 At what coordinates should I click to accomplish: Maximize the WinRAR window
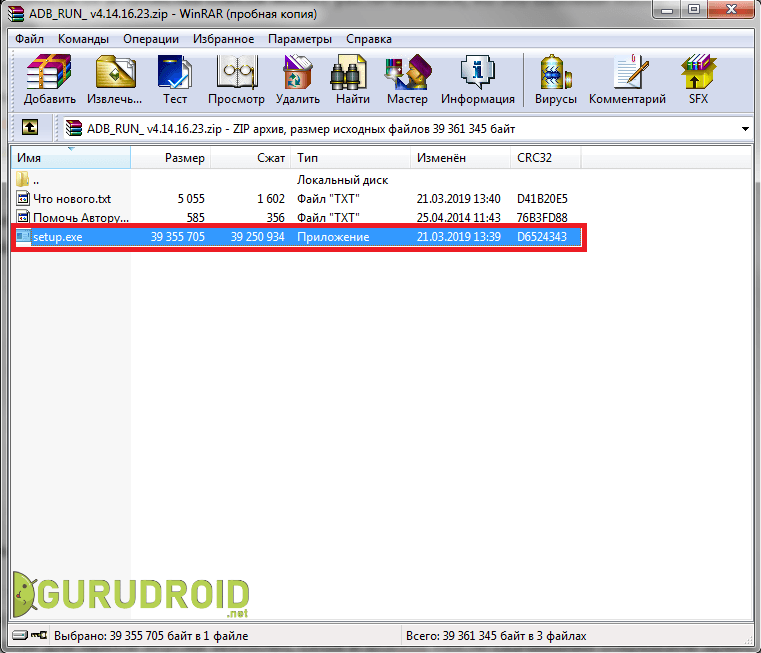(695, 10)
